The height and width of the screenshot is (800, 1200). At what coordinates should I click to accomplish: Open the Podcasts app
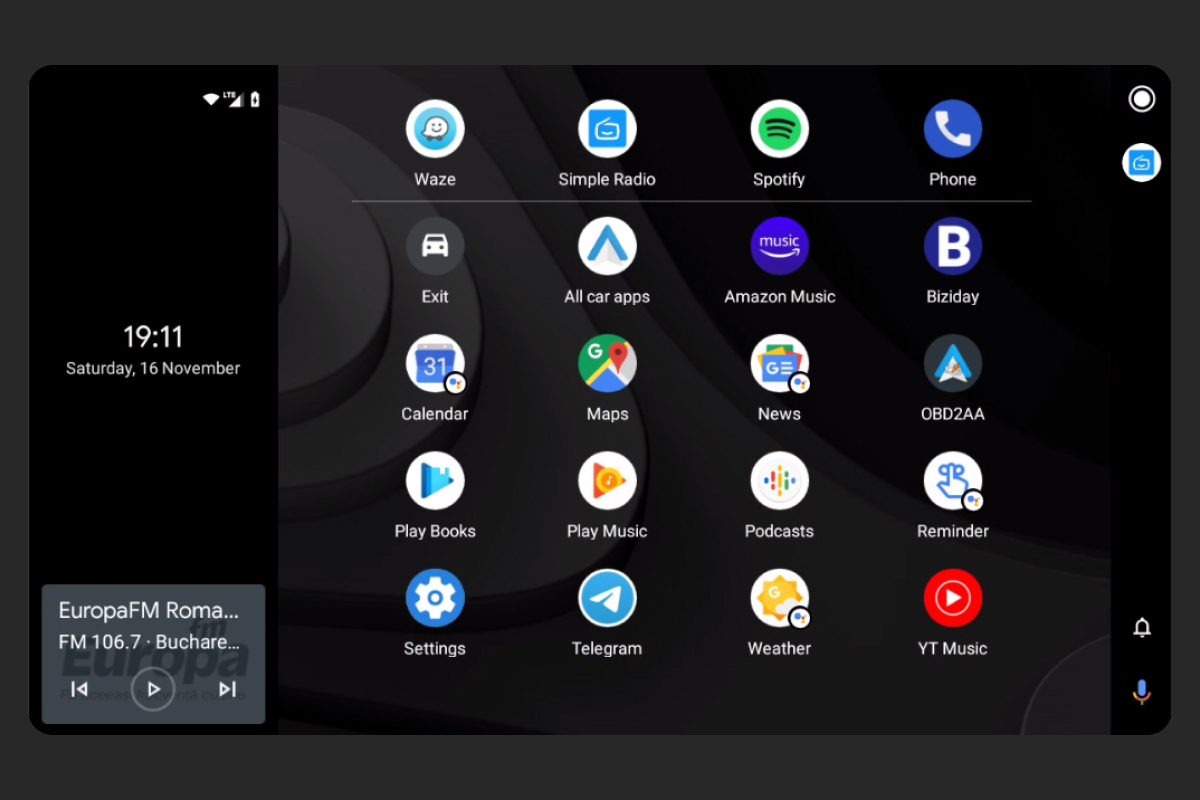point(779,479)
